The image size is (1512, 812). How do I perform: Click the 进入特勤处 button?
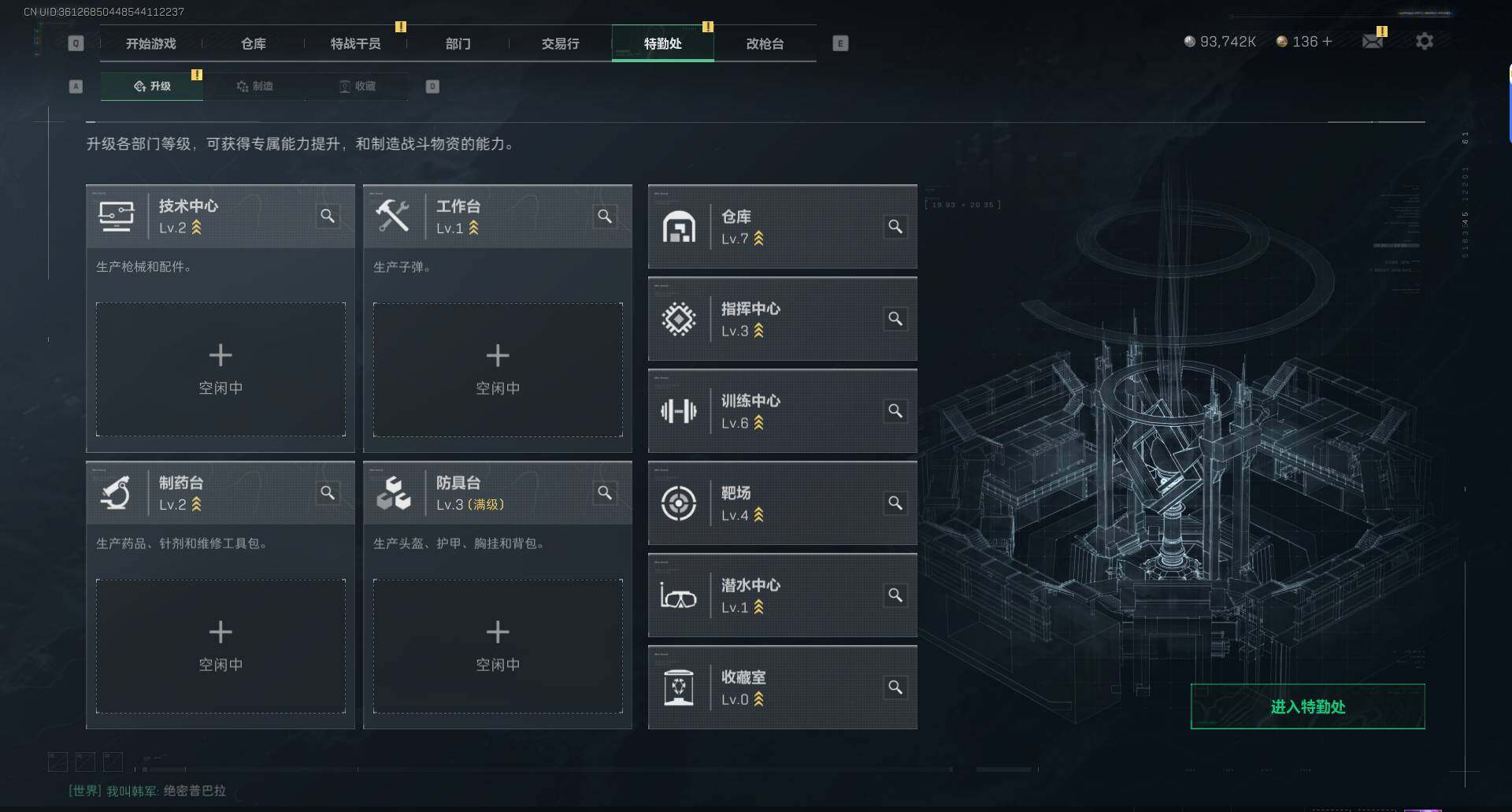(x=1307, y=706)
